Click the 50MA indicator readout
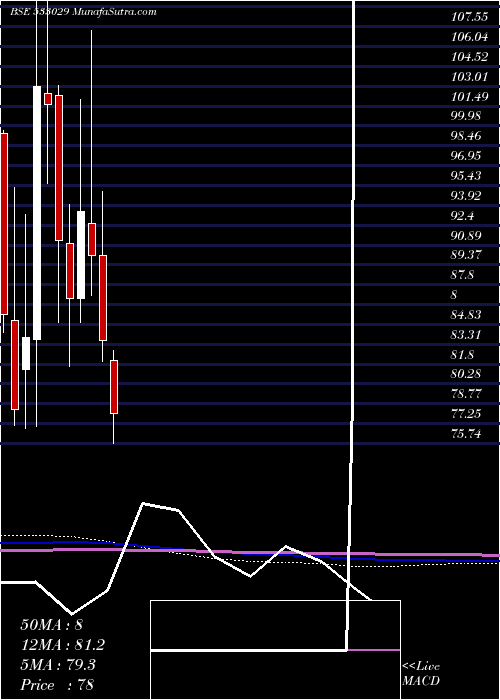500x700 pixels. (x=52, y=625)
